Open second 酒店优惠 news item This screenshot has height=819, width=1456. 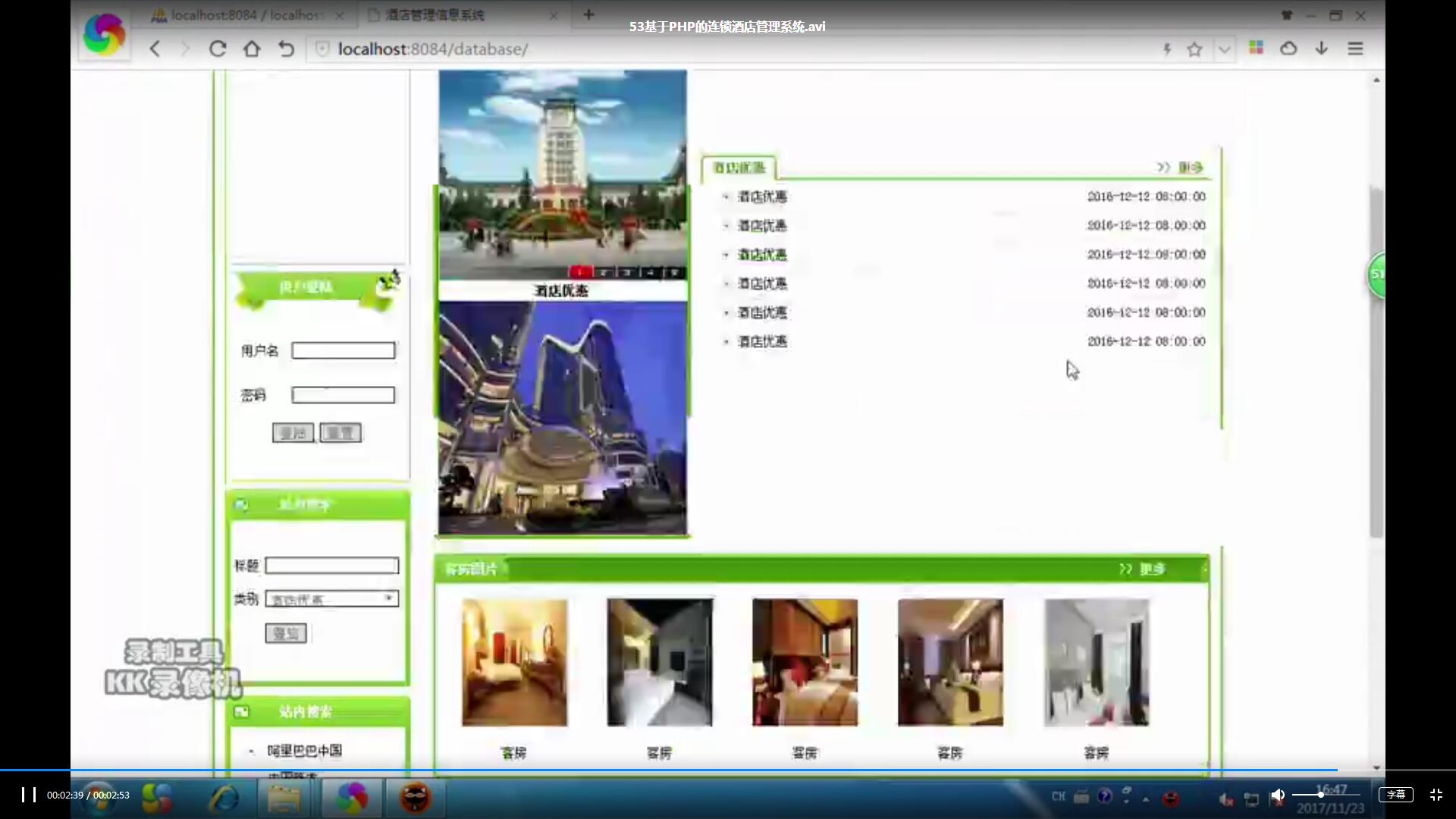[x=763, y=225]
